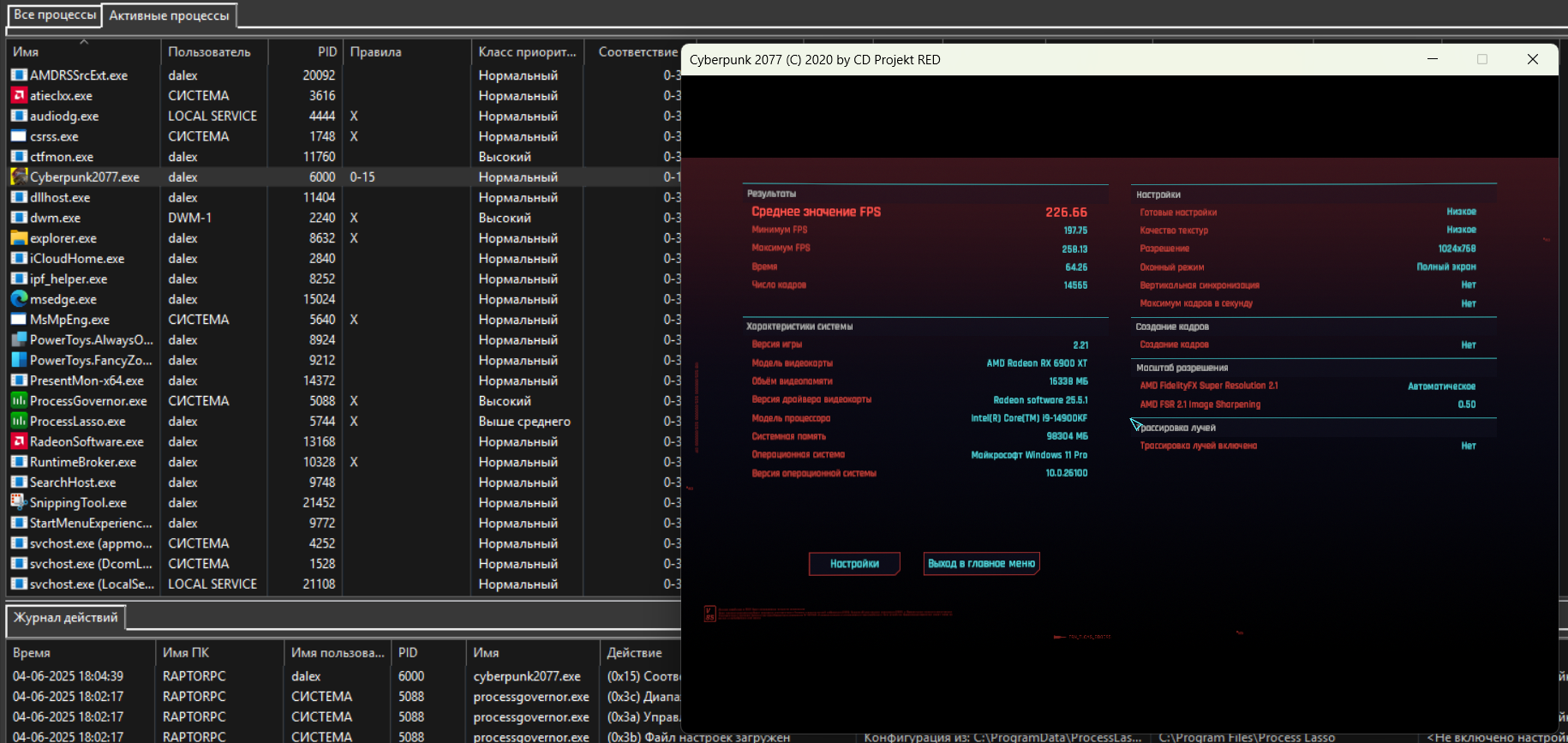The image size is (1568, 743).
Task: Click 'AMD FidelityFX Super Resolution 2.1' setting
Action: pyautogui.click(x=1209, y=386)
